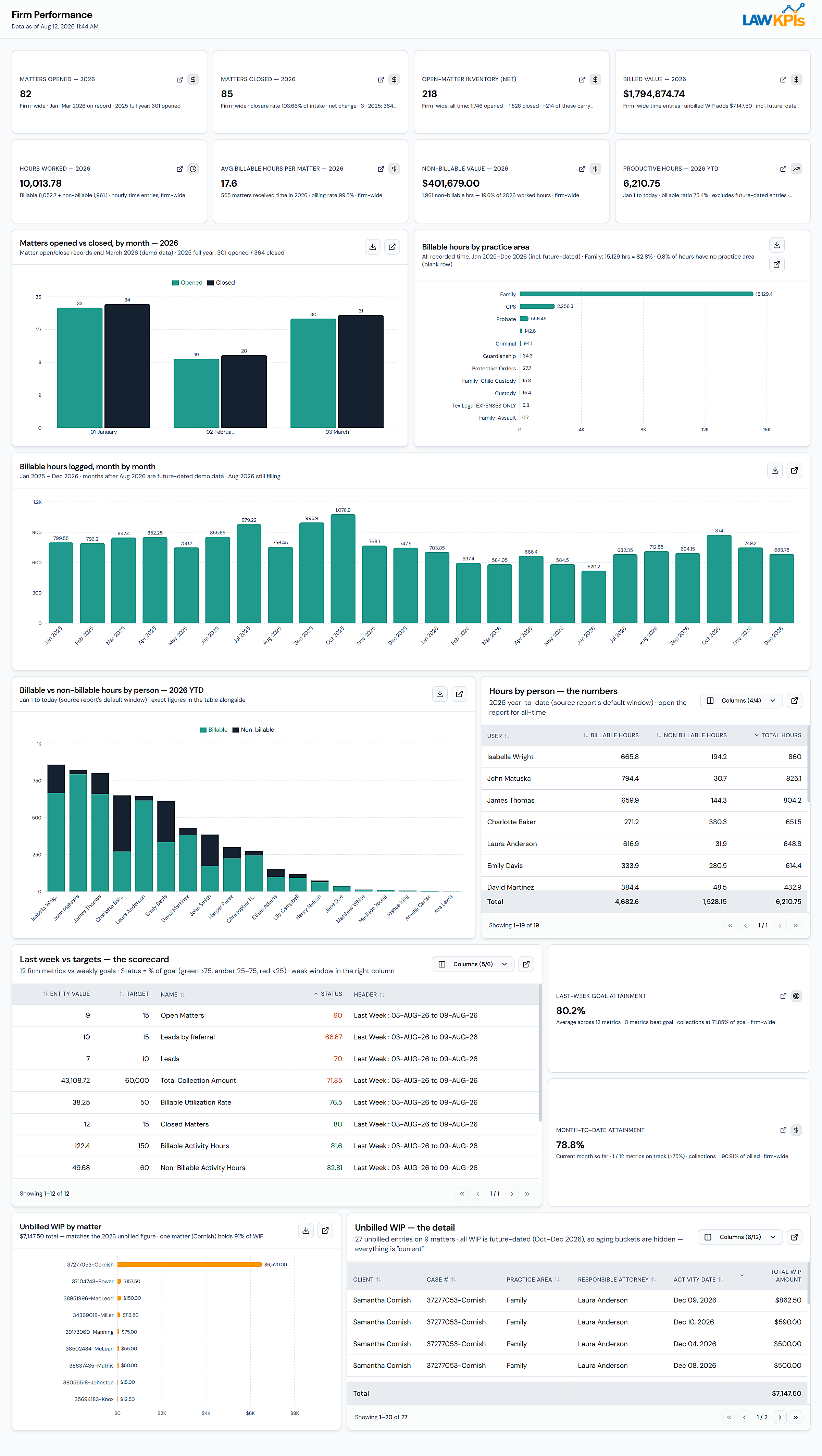The width and height of the screenshot is (822, 1456).
Task: Go to next page of Unbilled WIP detail
Action: 780,1417
